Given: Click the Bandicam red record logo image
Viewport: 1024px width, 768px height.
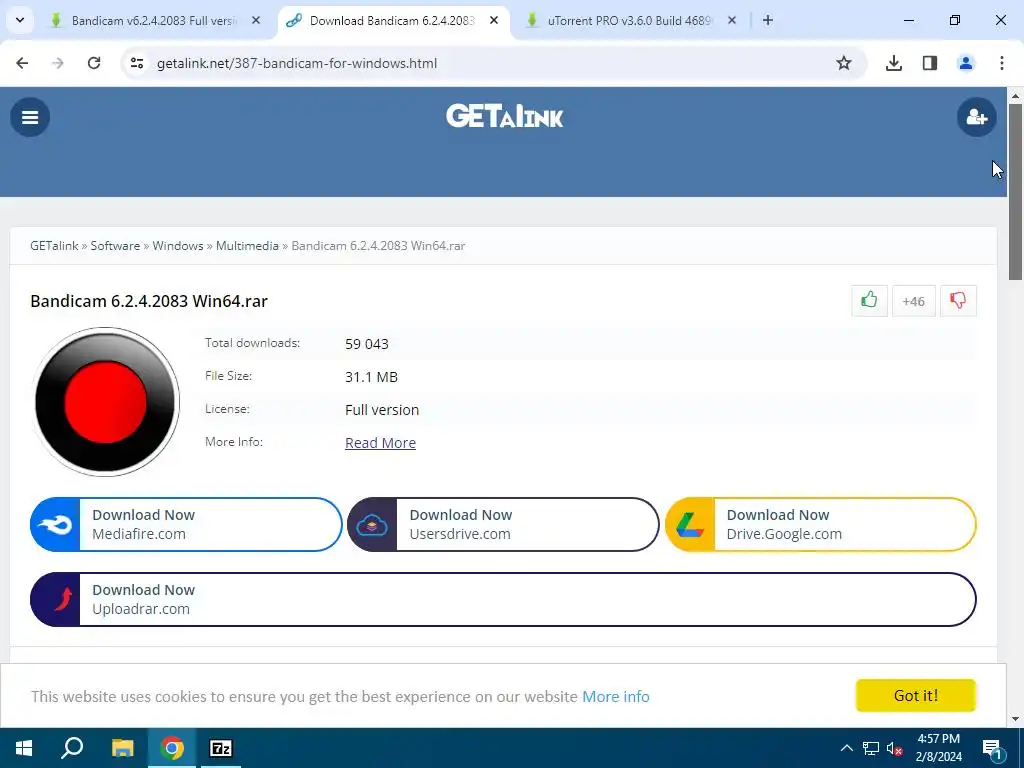Looking at the screenshot, I should [106, 402].
